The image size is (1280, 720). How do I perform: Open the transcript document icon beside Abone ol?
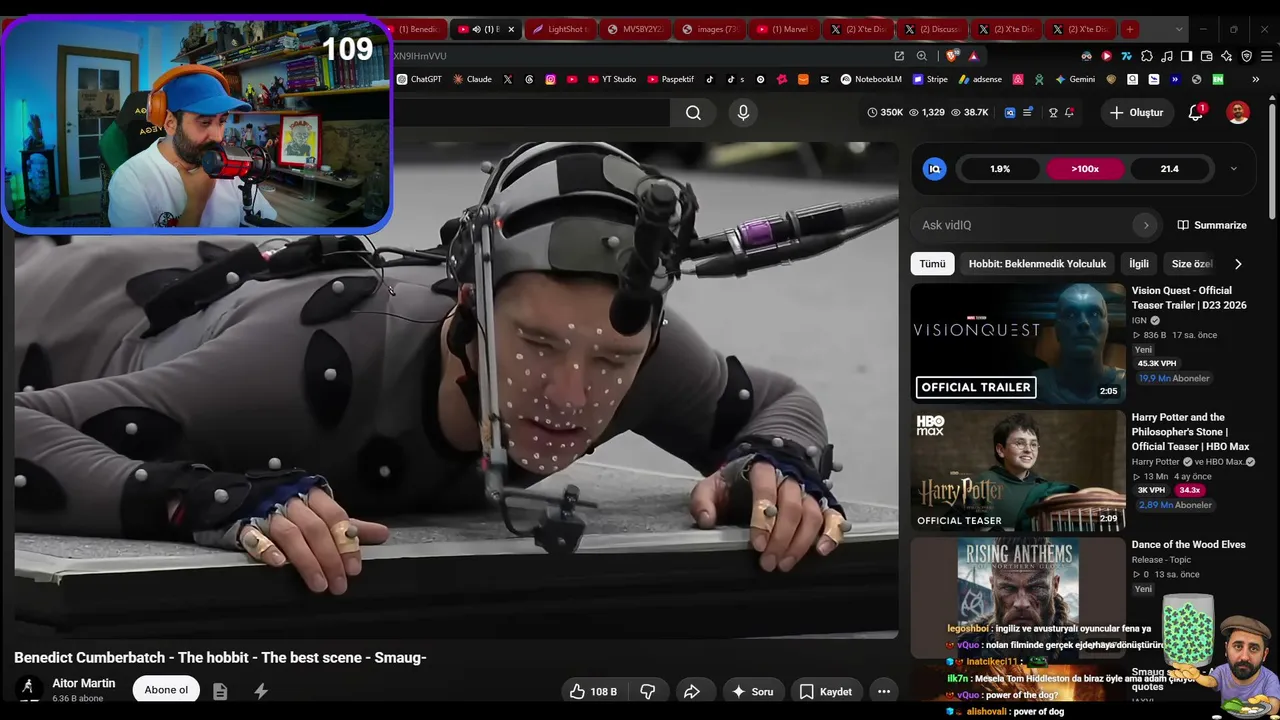pos(220,691)
